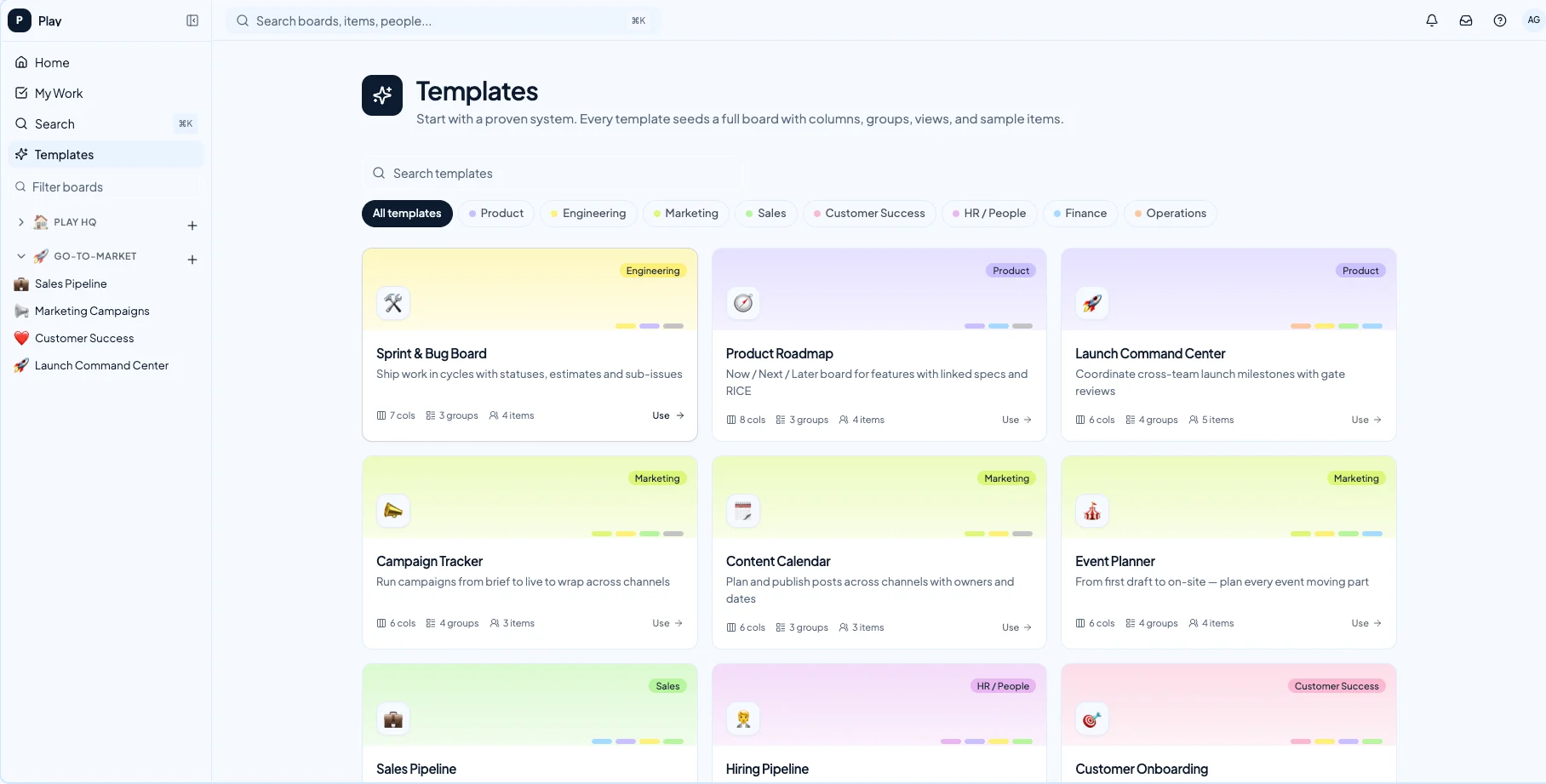Focus the Search templates field

(x=553, y=173)
